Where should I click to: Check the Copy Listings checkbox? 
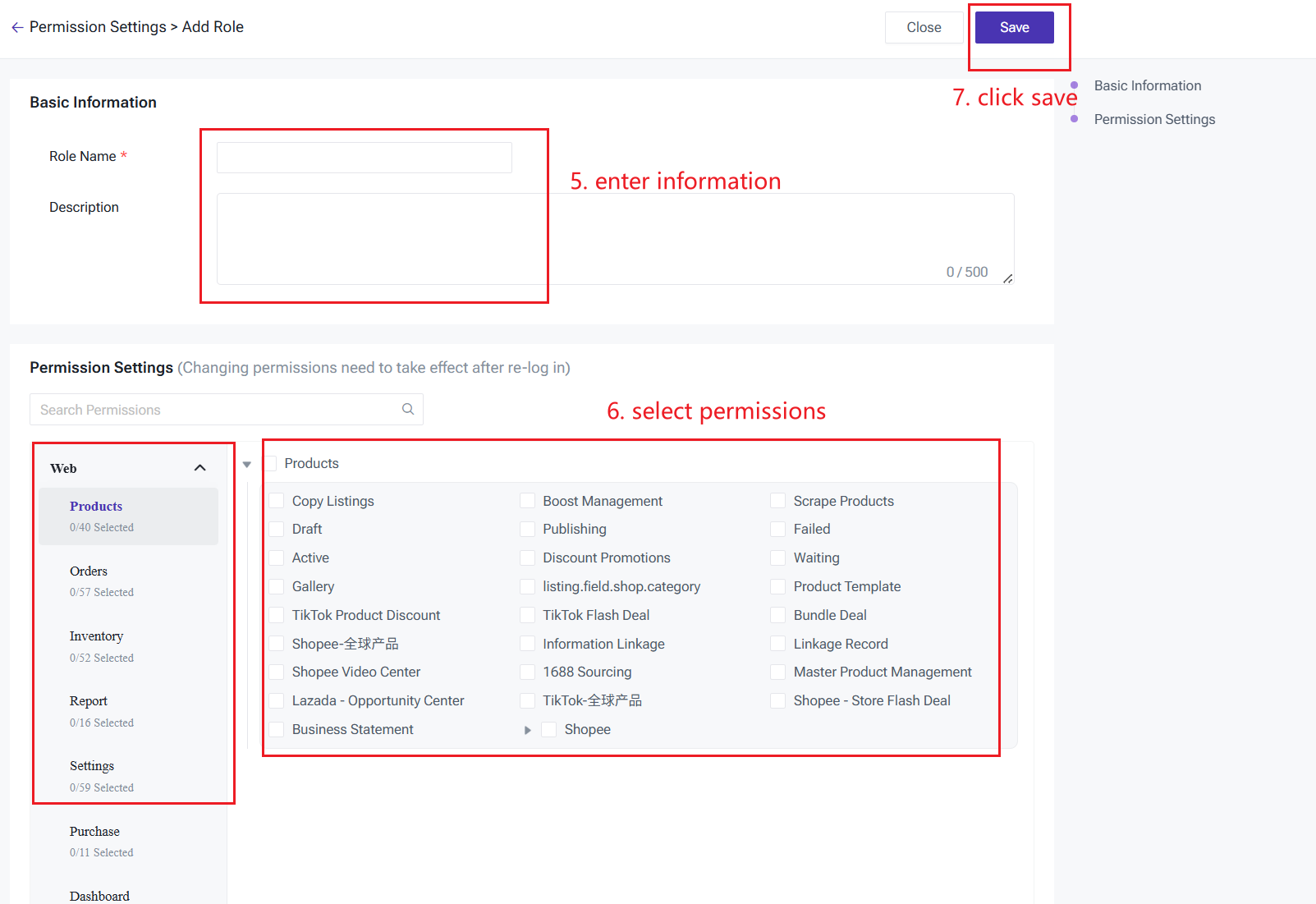tap(277, 501)
